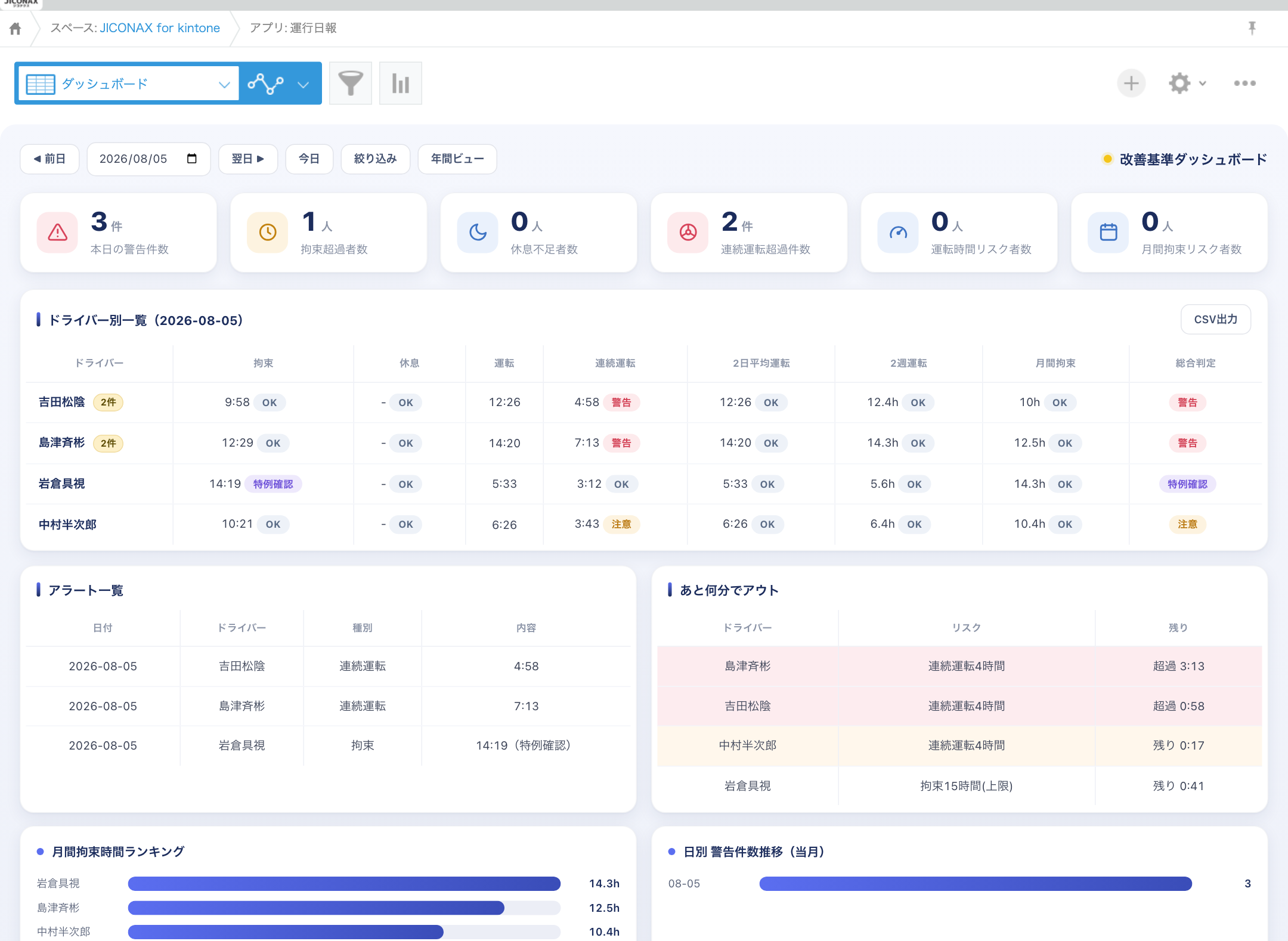
Task: Pin the page with the pushpin icon
Action: coord(1252,28)
